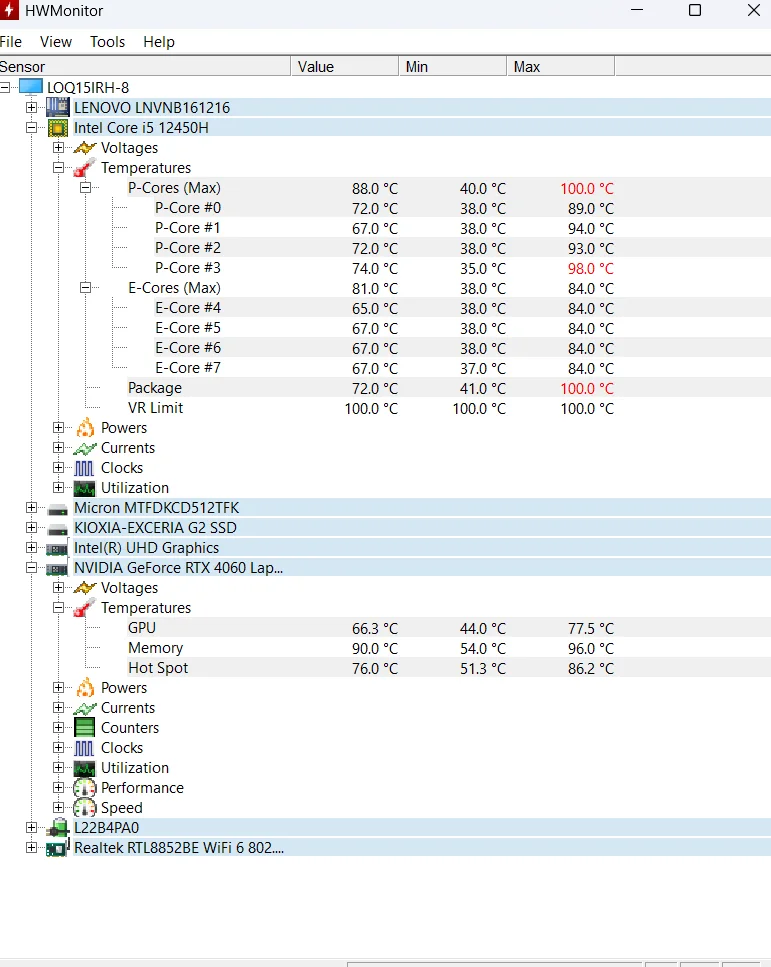Collapse the E-Cores (Max) group
Screen dimensions: 771x967
[x=86, y=287]
